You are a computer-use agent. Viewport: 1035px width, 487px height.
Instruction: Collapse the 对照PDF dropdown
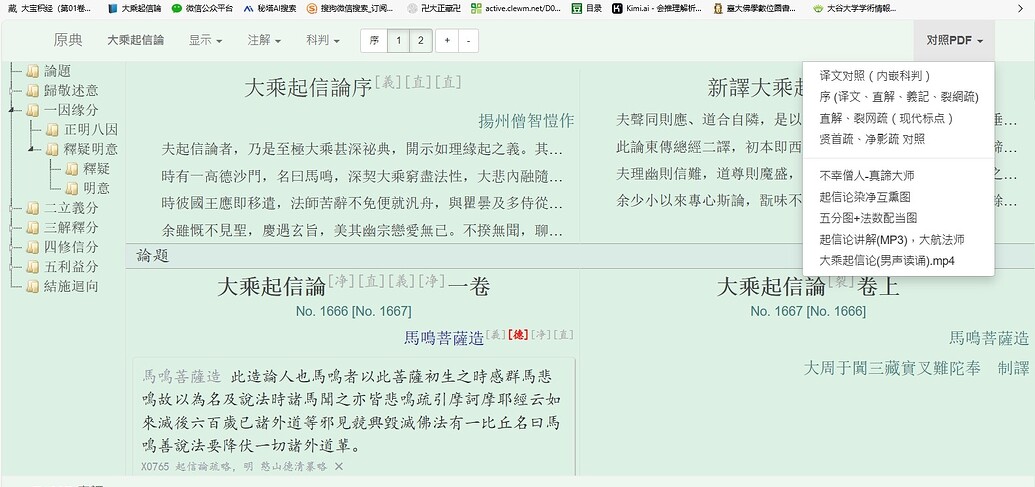[954, 40]
